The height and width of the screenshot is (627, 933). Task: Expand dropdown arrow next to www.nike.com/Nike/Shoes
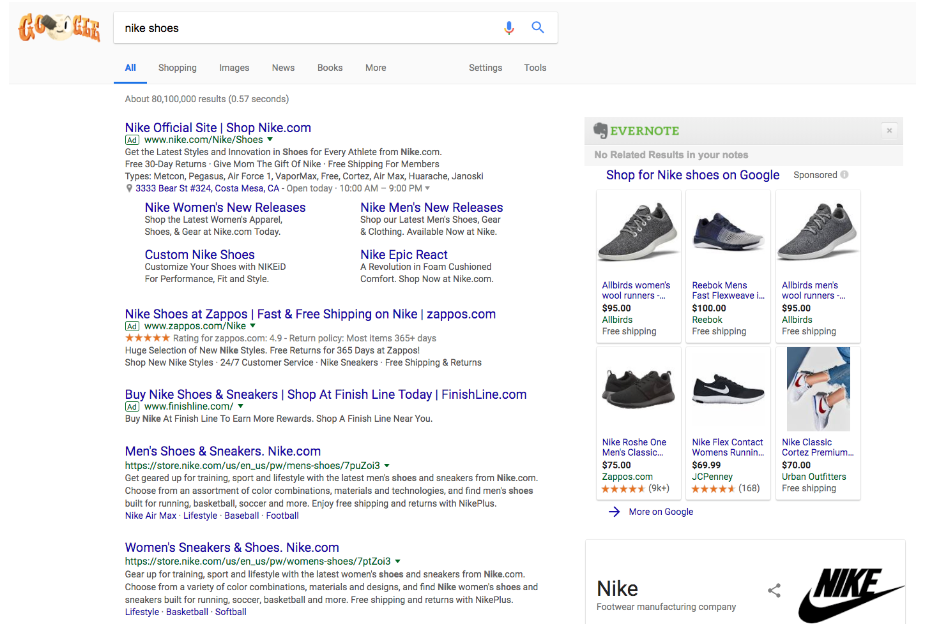pyautogui.click(x=270, y=139)
